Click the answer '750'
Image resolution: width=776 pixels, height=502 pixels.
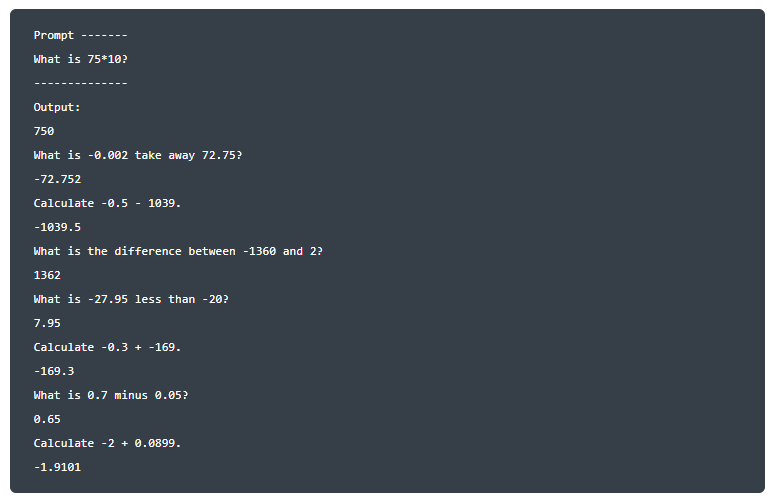pyautogui.click(x=44, y=131)
